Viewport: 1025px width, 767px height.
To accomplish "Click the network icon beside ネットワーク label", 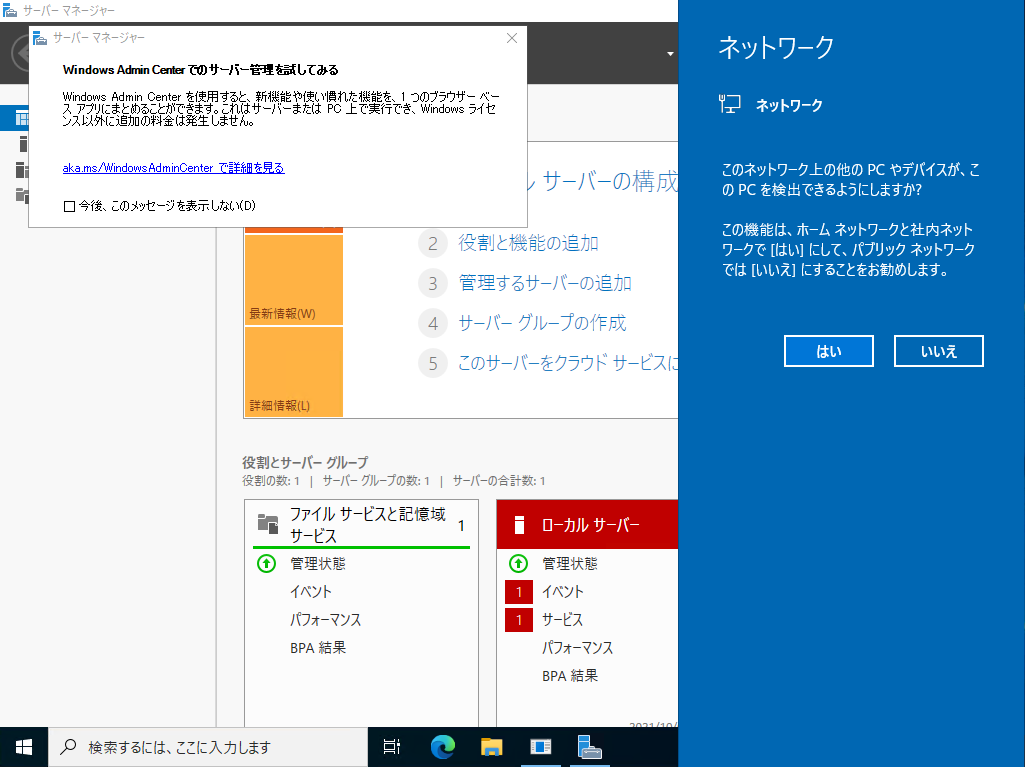I will click(x=730, y=104).
